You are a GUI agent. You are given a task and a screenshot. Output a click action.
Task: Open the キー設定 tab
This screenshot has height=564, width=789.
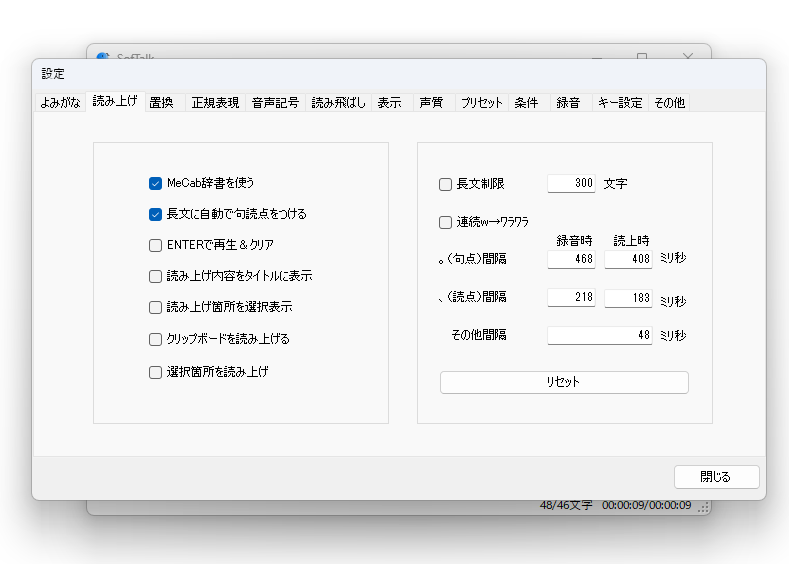(x=620, y=103)
